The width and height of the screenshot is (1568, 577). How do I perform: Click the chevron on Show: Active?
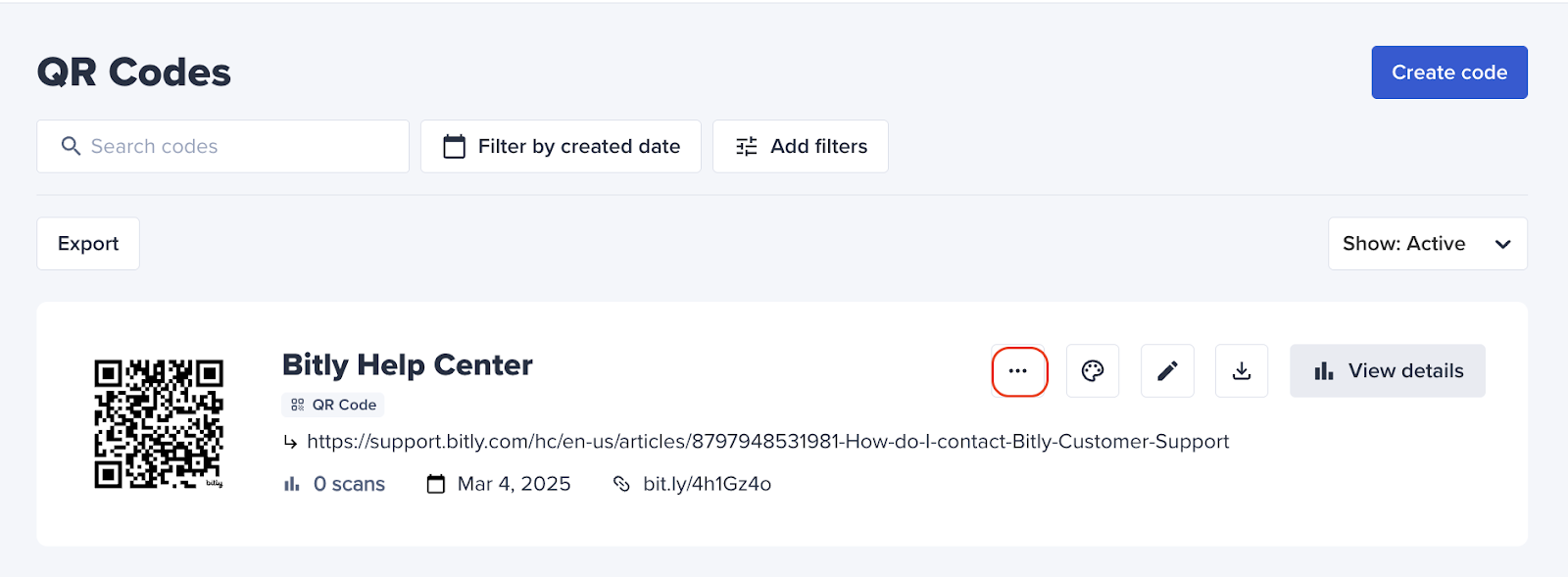(1503, 244)
